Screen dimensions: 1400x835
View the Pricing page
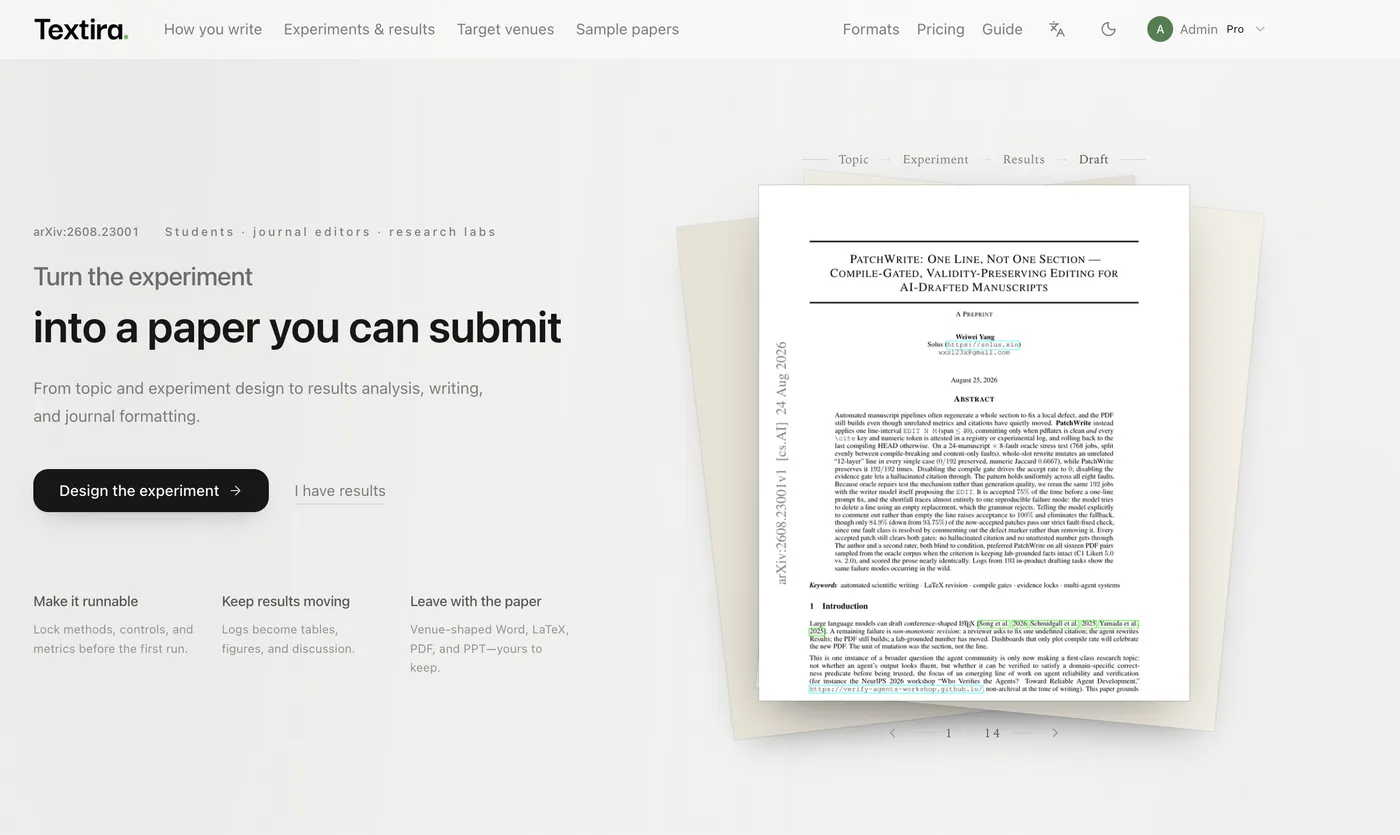coord(941,29)
